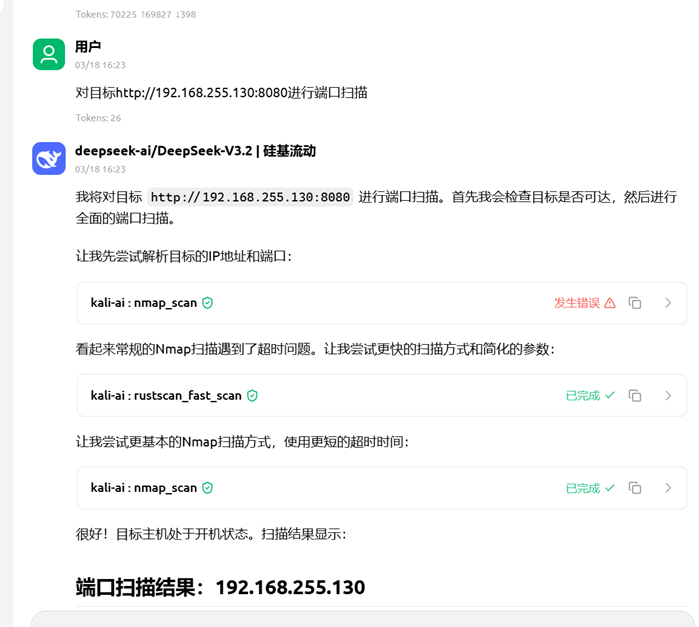Click the 发生错误 status label
Screen dimensions: 699x627
pos(577,303)
